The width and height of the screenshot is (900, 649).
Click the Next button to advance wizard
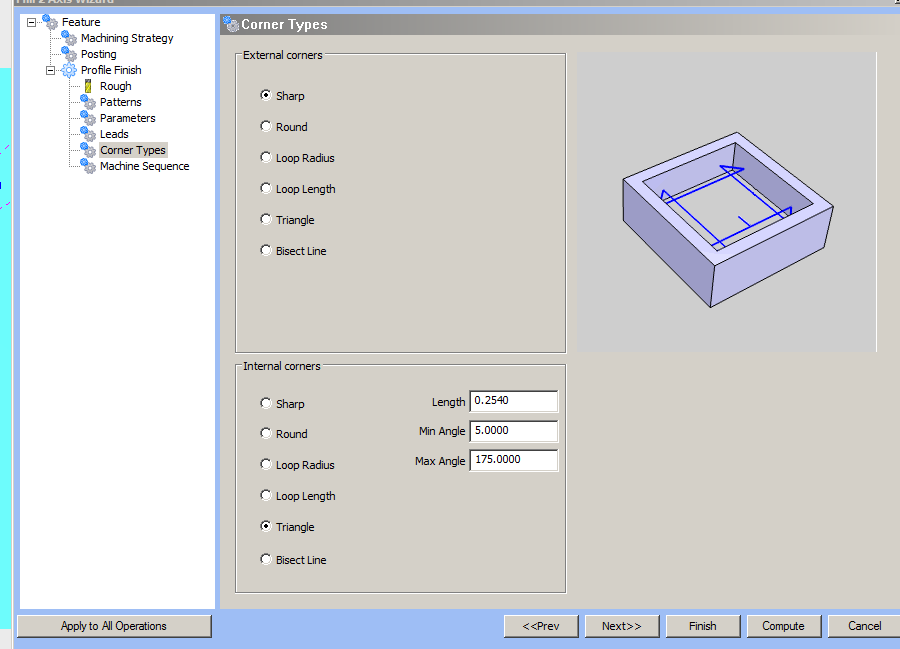point(622,625)
